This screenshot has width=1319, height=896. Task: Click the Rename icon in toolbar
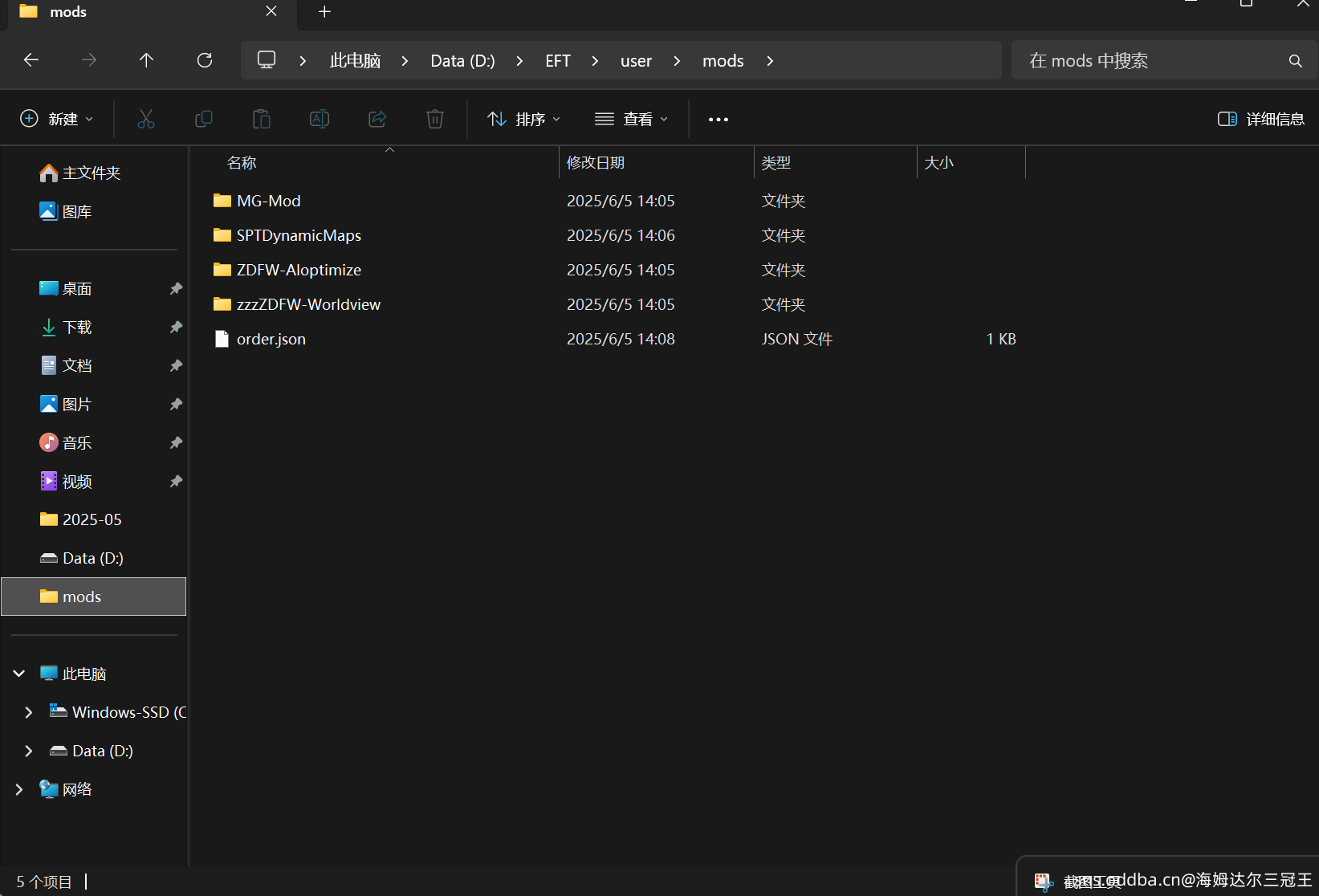[x=320, y=119]
